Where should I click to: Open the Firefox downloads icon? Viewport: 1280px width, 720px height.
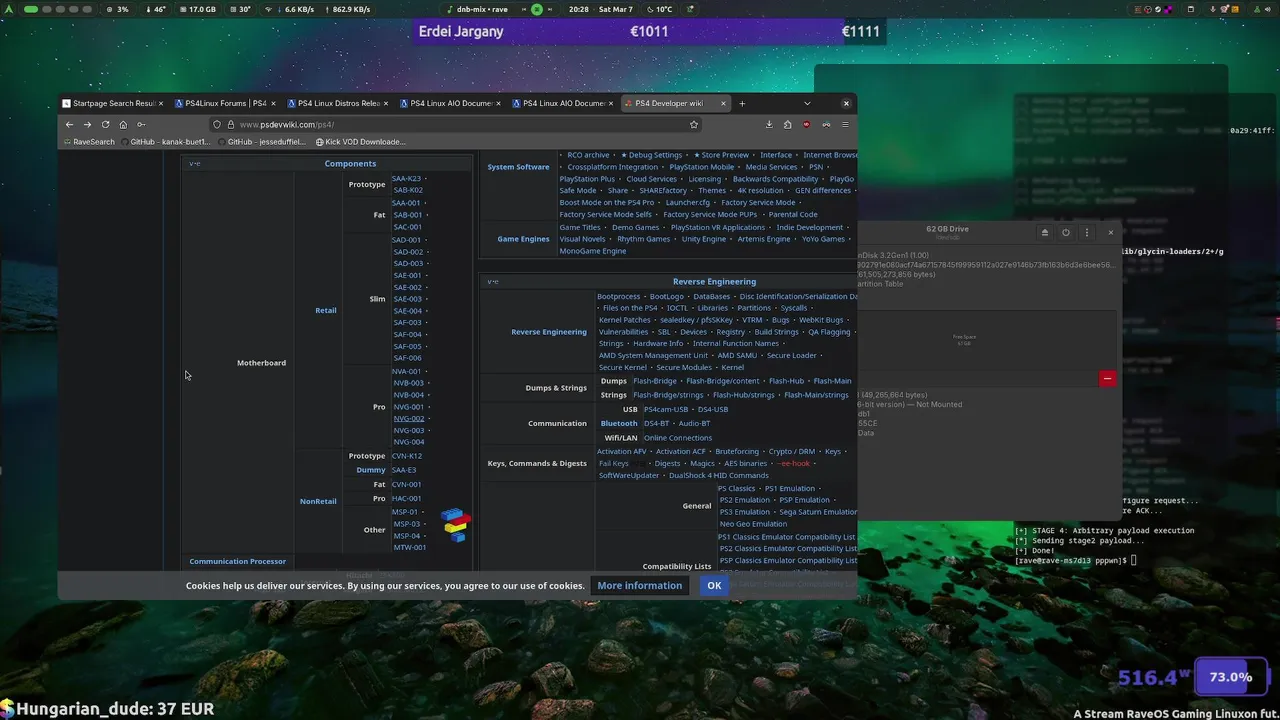coord(769,124)
